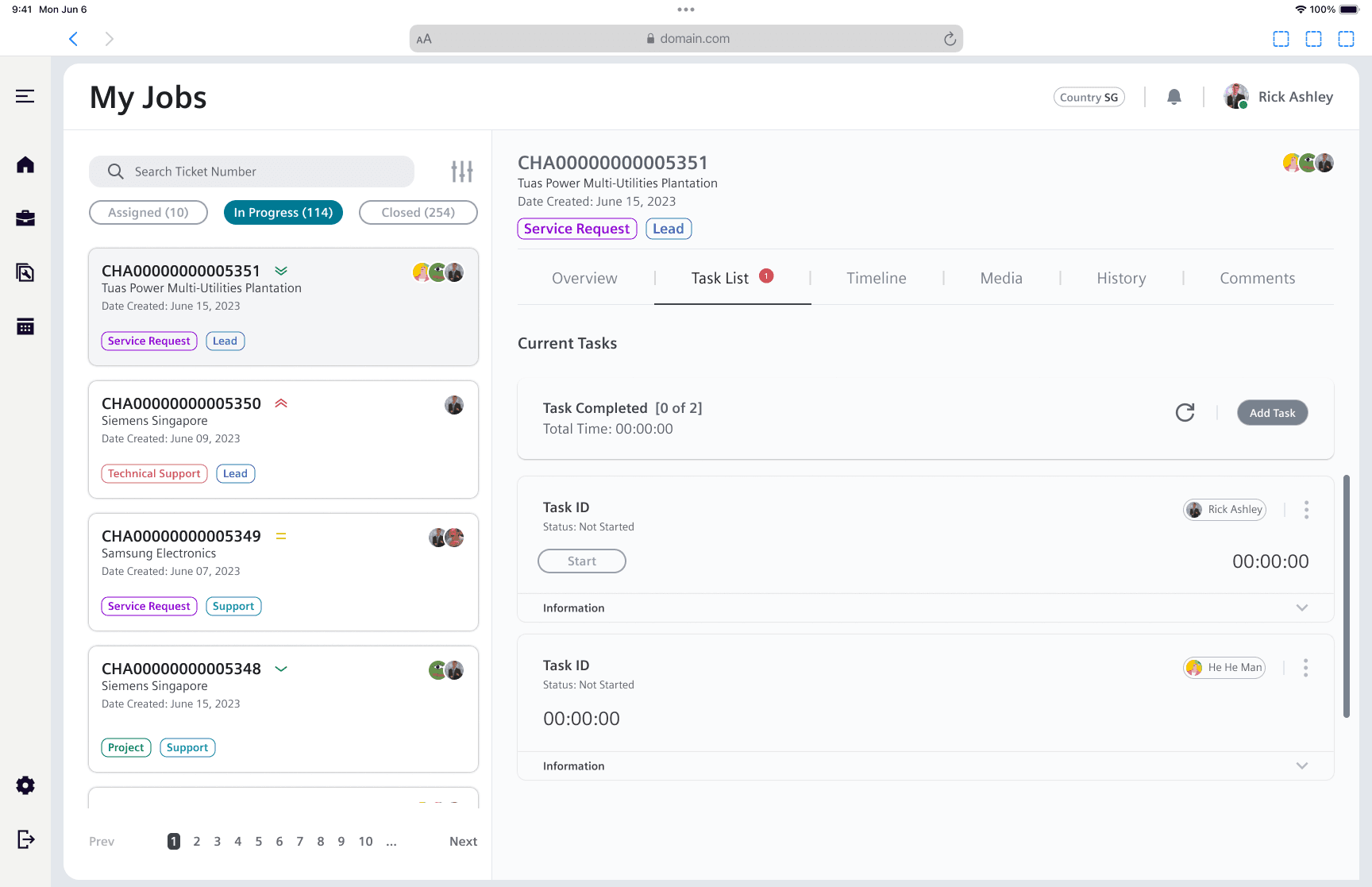
Task: Filter by In Progress (114) jobs
Action: click(283, 213)
